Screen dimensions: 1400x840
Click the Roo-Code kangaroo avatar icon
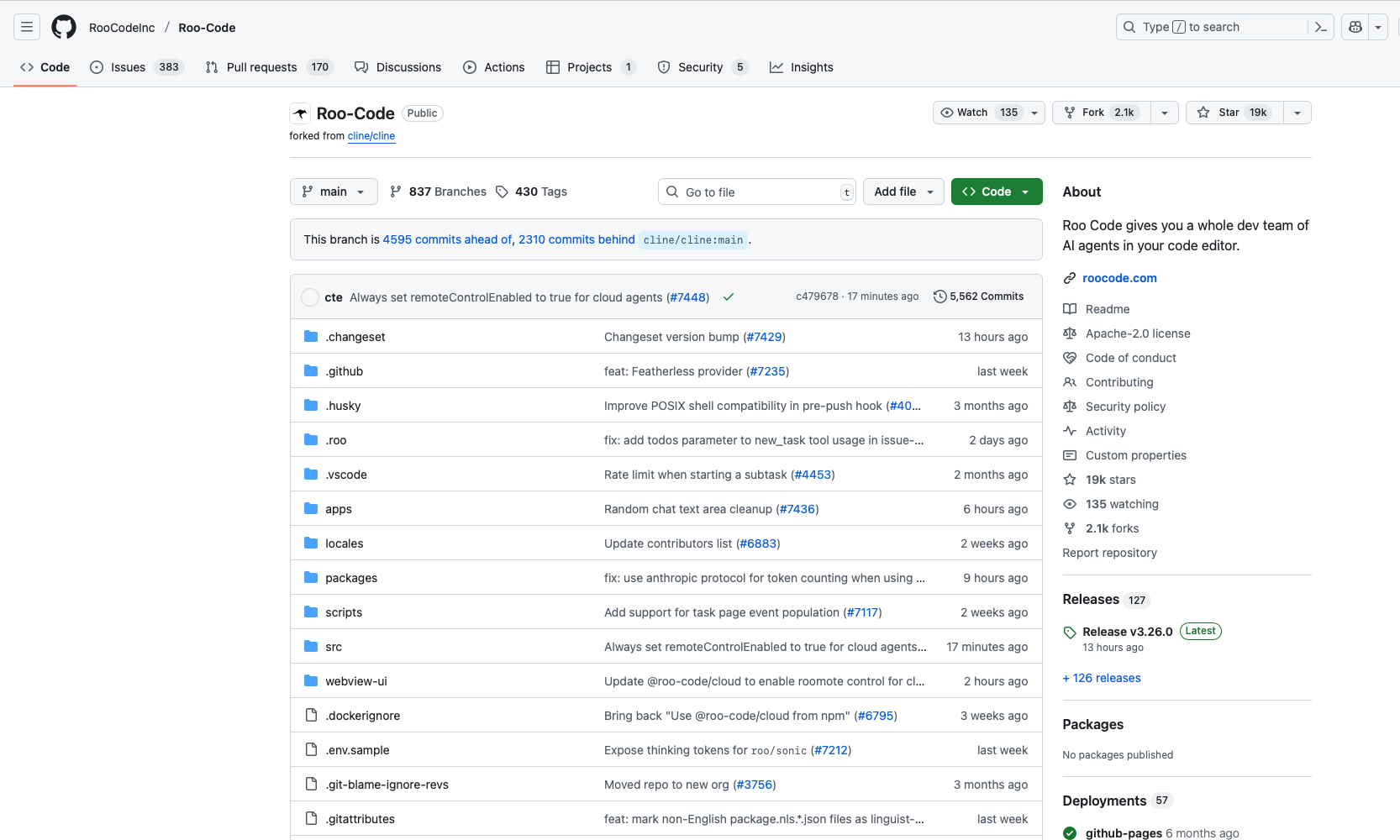(x=300, y=113)
